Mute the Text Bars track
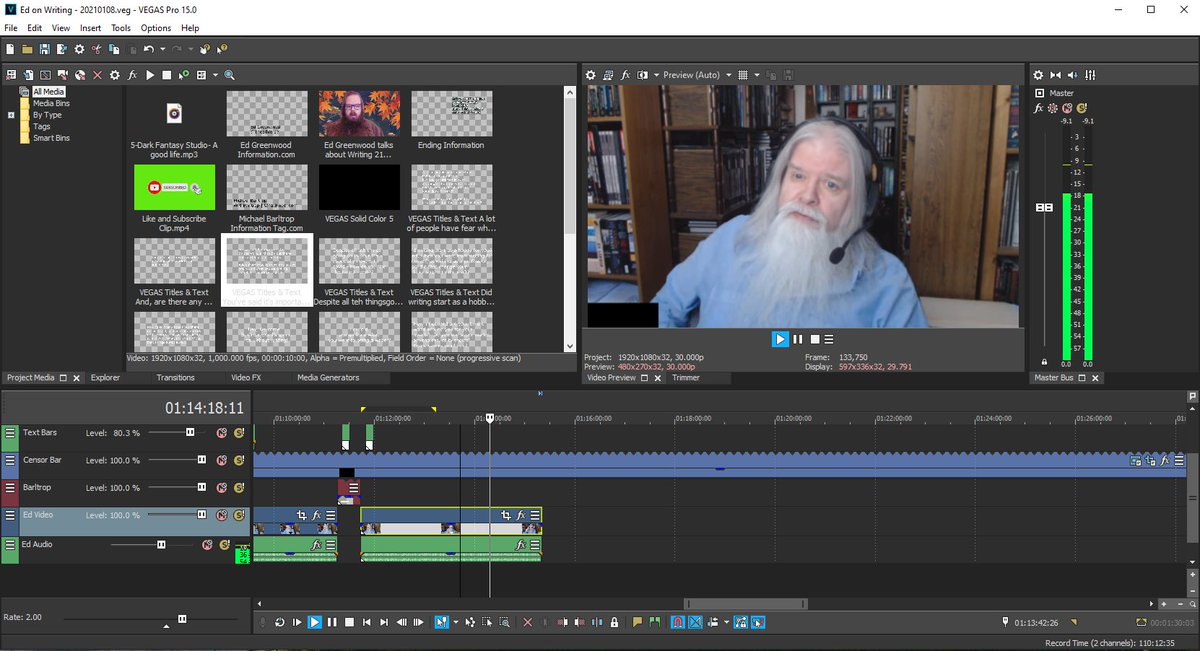Screen dimensions: 1200x651 (223, 433)
